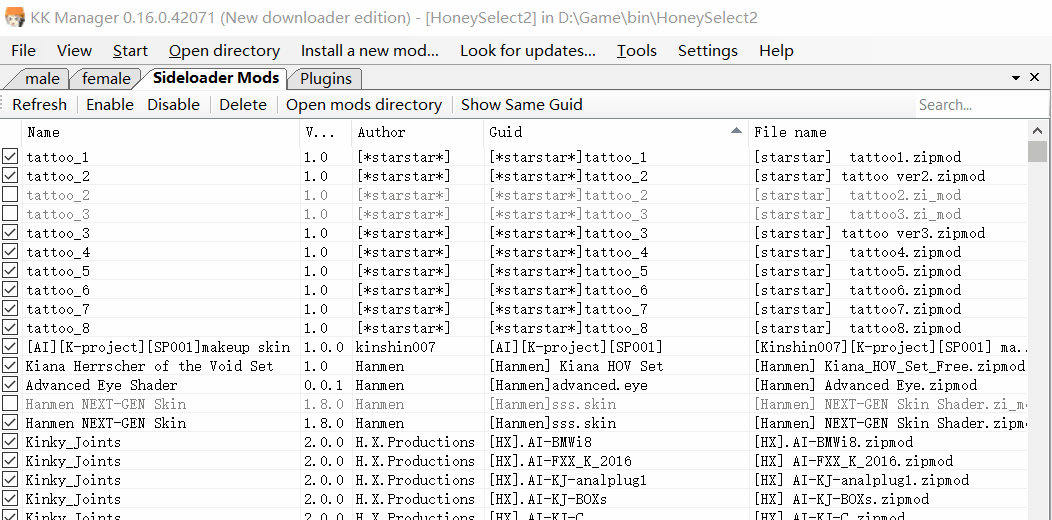Open the Settings menu
This screenshot has height=520, width=1052.
tap(707, 51)
